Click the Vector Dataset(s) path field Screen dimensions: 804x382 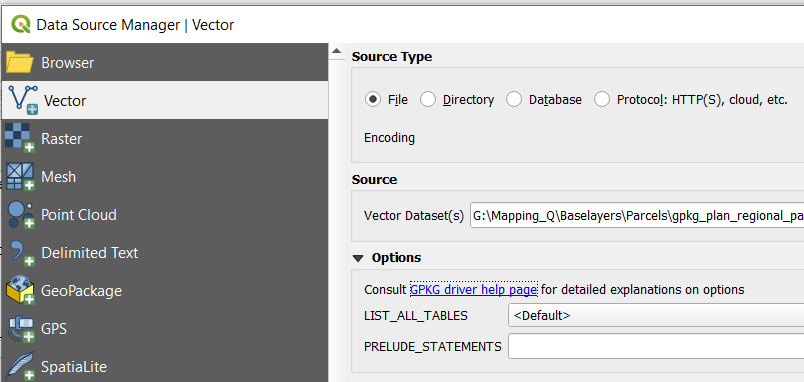coord(637,216)
